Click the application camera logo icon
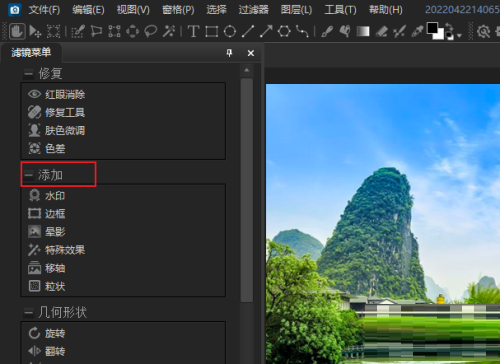The height and width of the screenshot is (364, 500). pos(14,10)
